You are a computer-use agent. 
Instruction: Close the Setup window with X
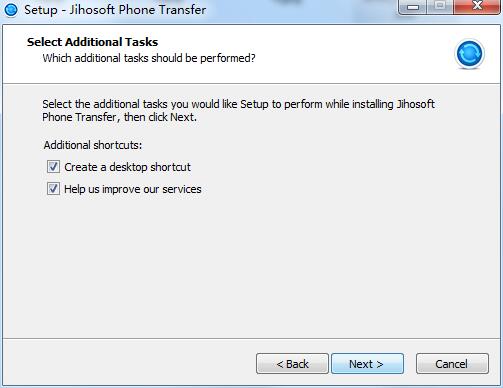tap(477, 6)
